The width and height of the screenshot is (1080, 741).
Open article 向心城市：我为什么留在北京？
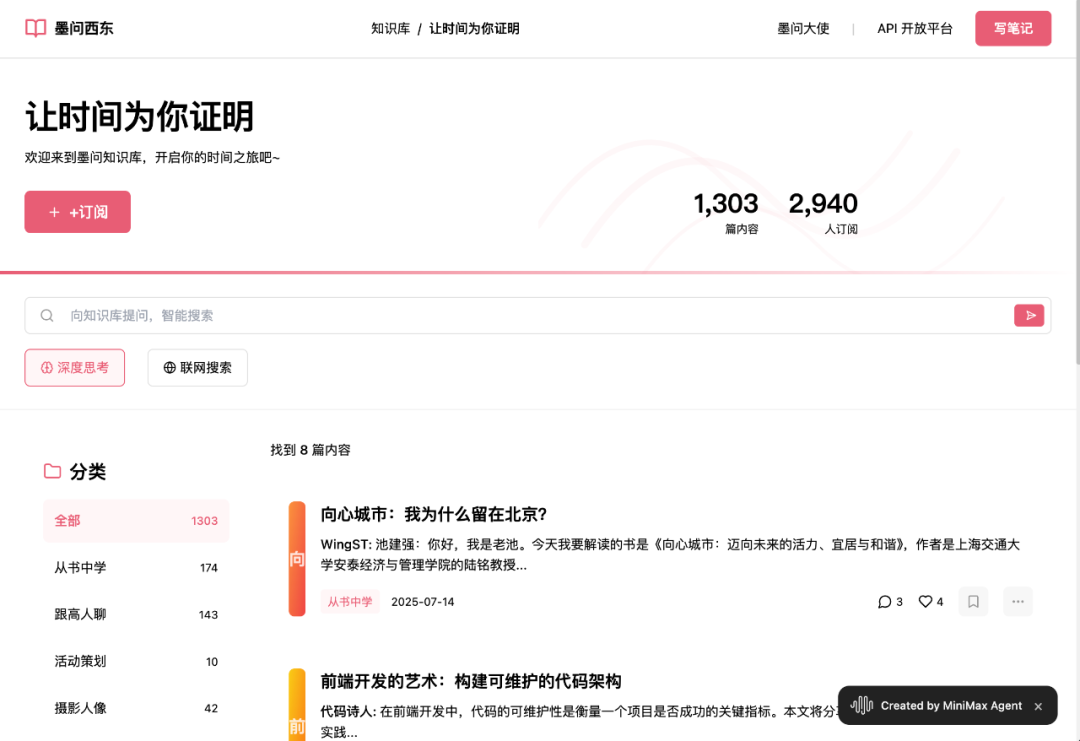pos(434,514)
